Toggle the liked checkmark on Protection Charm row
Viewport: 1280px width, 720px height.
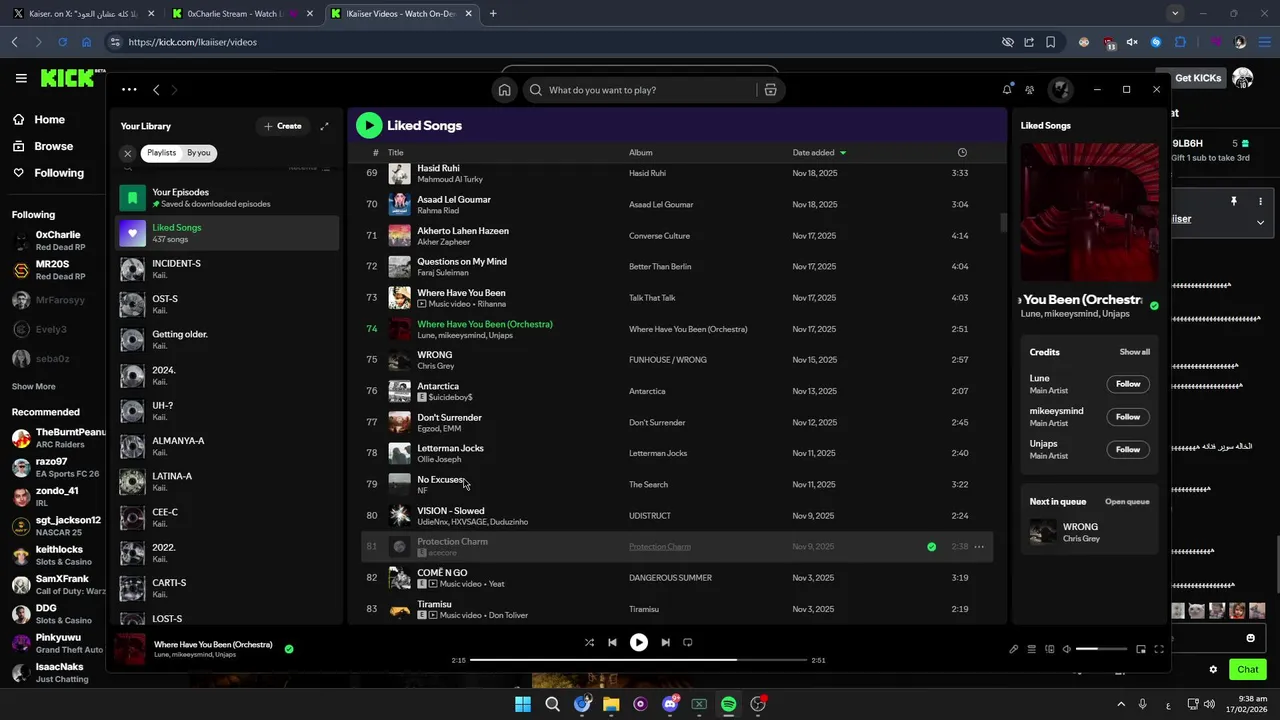pyautogui.click(x=932, y=547)
